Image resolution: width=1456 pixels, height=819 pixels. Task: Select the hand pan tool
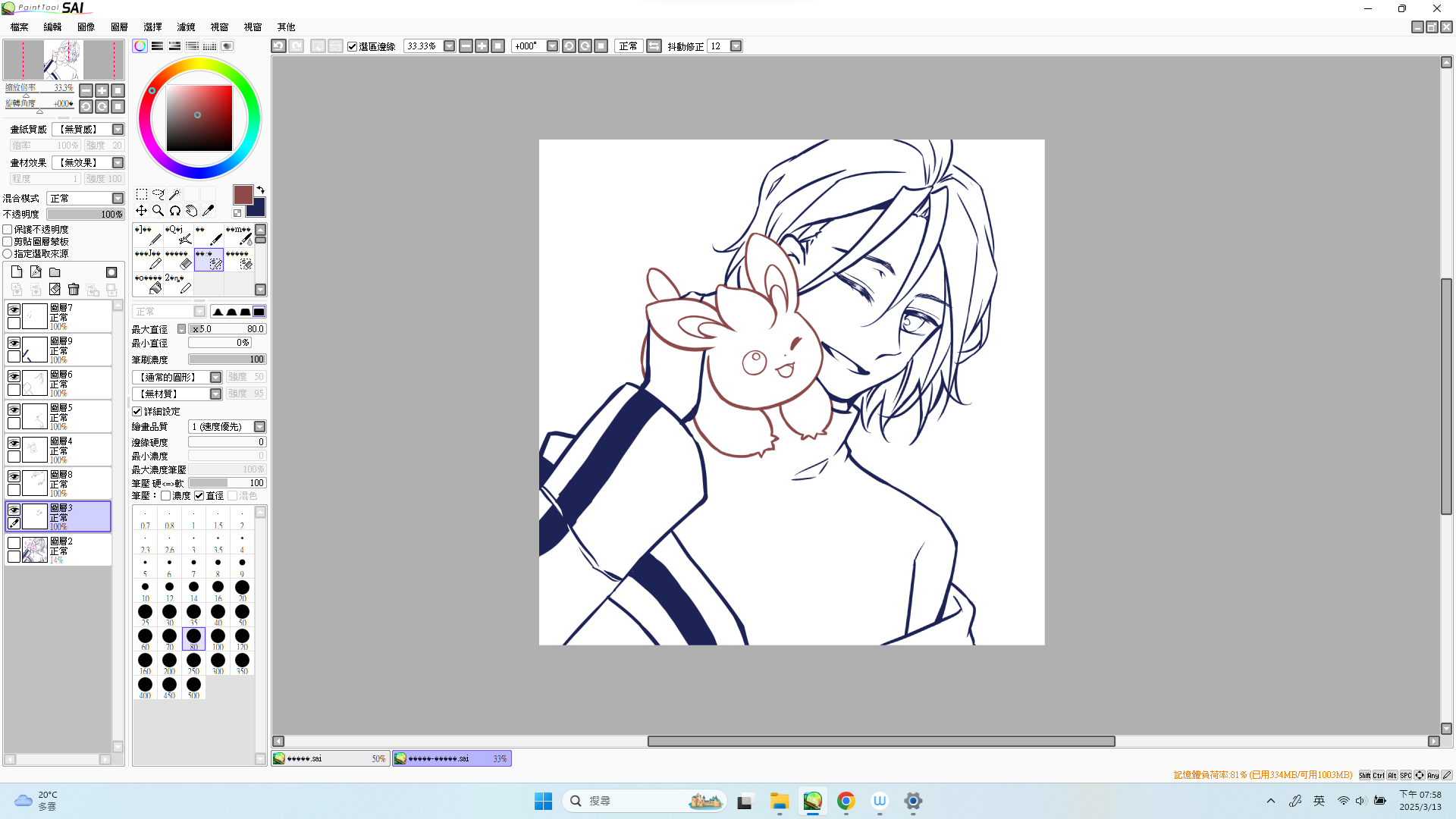[191, 211]
